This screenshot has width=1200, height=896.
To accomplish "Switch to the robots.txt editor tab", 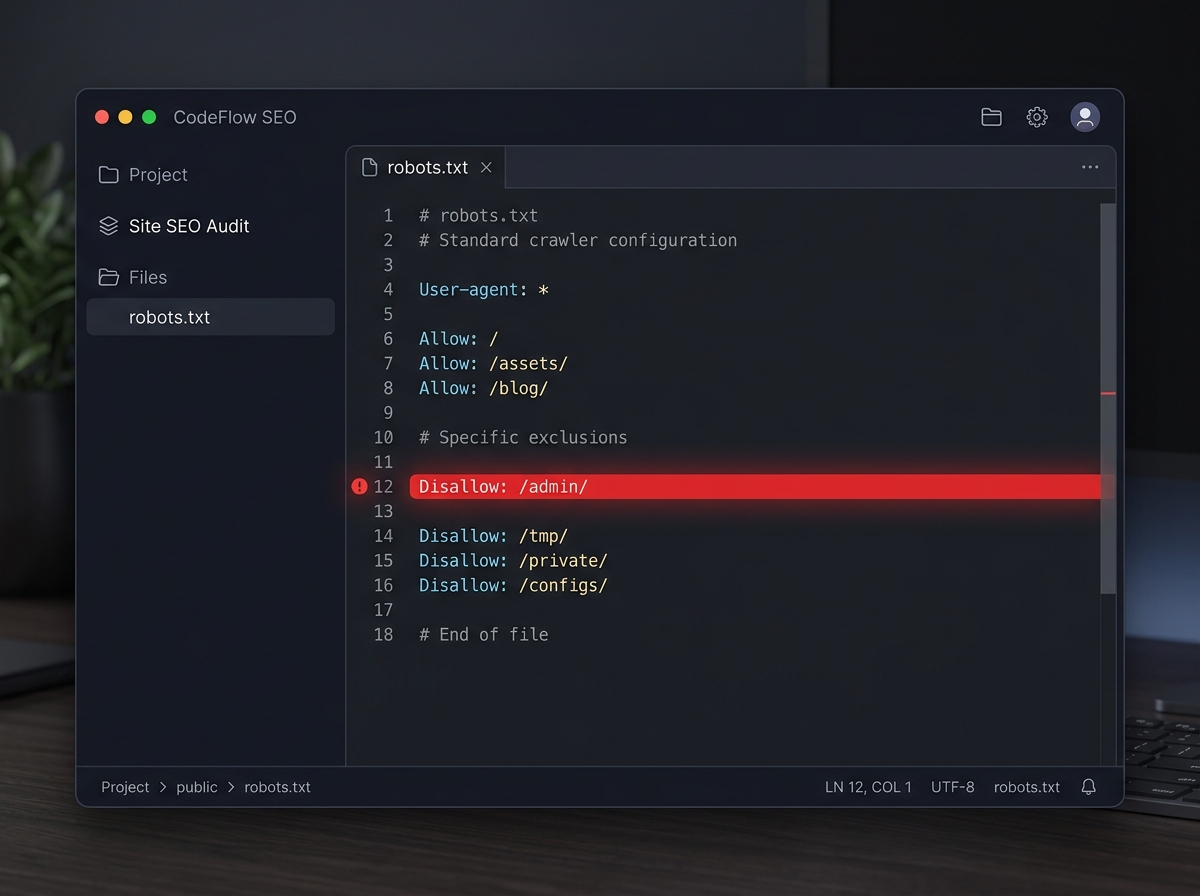I will click(x=426, y=168).
